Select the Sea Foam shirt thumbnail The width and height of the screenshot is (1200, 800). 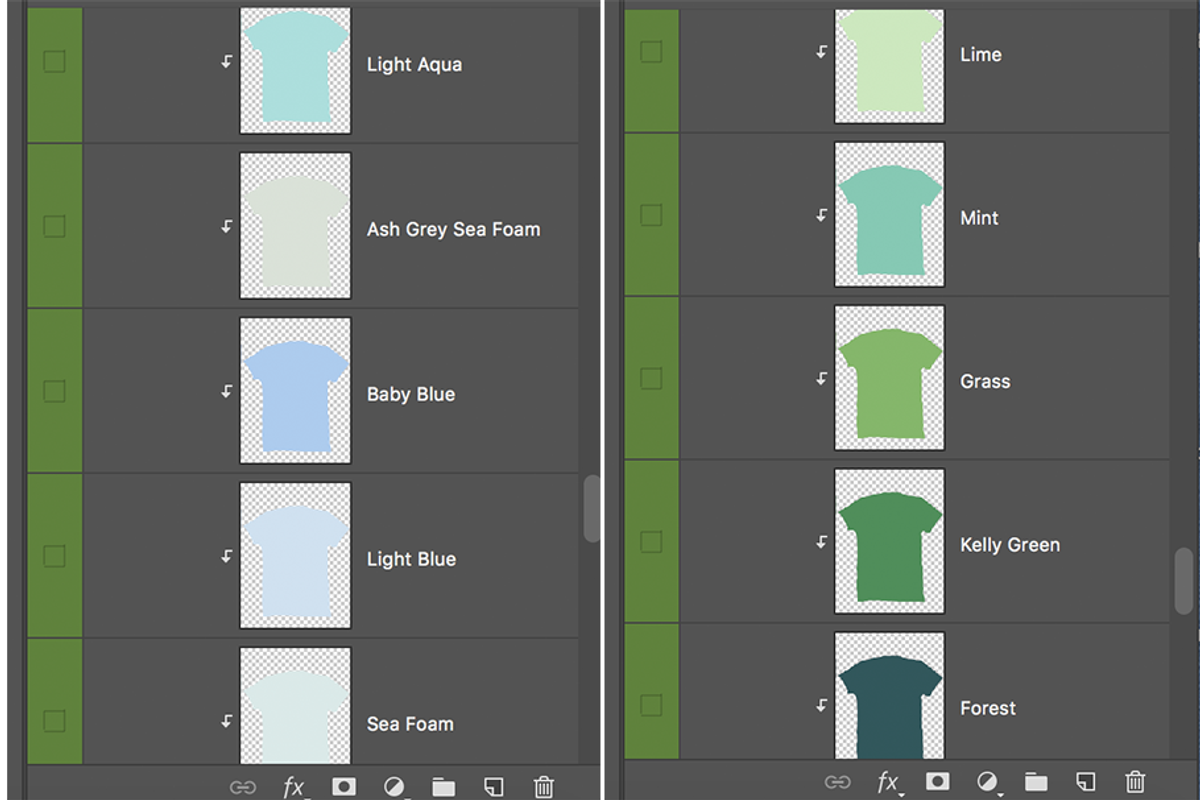click(x=295, y=705)
